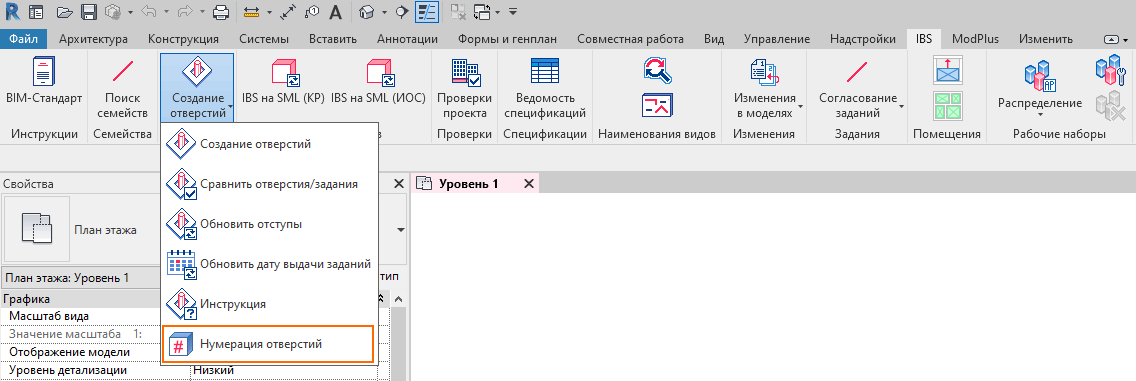Expand the Undo history dropdown arrow

167,12
